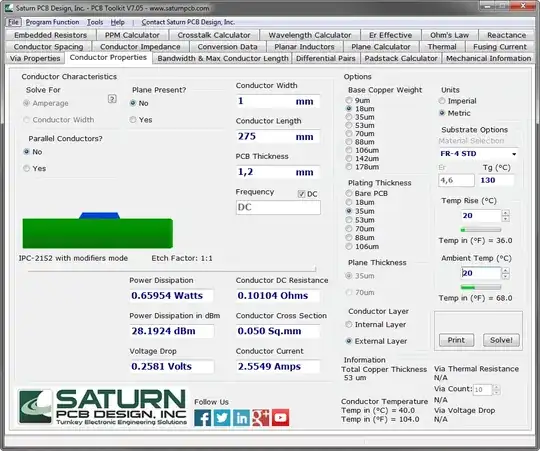The width and height of the screenshot is (540, 451).
Task: Open the Crosstalk Calculator tab
Action: pyautogui.click(x=214, y=35)
